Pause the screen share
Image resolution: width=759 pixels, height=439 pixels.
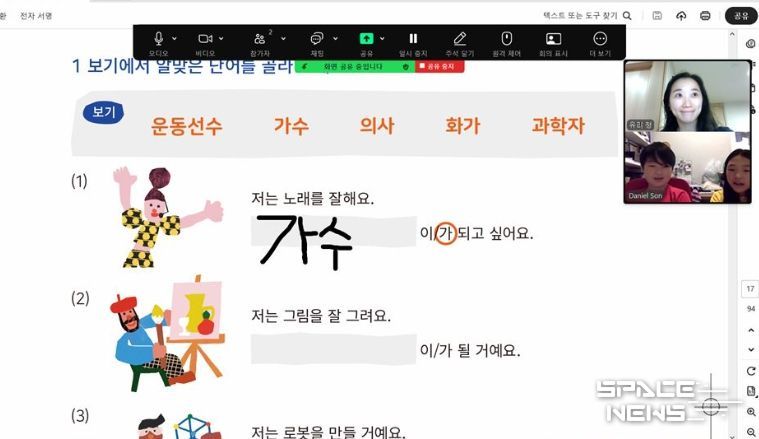coord(413,38)
